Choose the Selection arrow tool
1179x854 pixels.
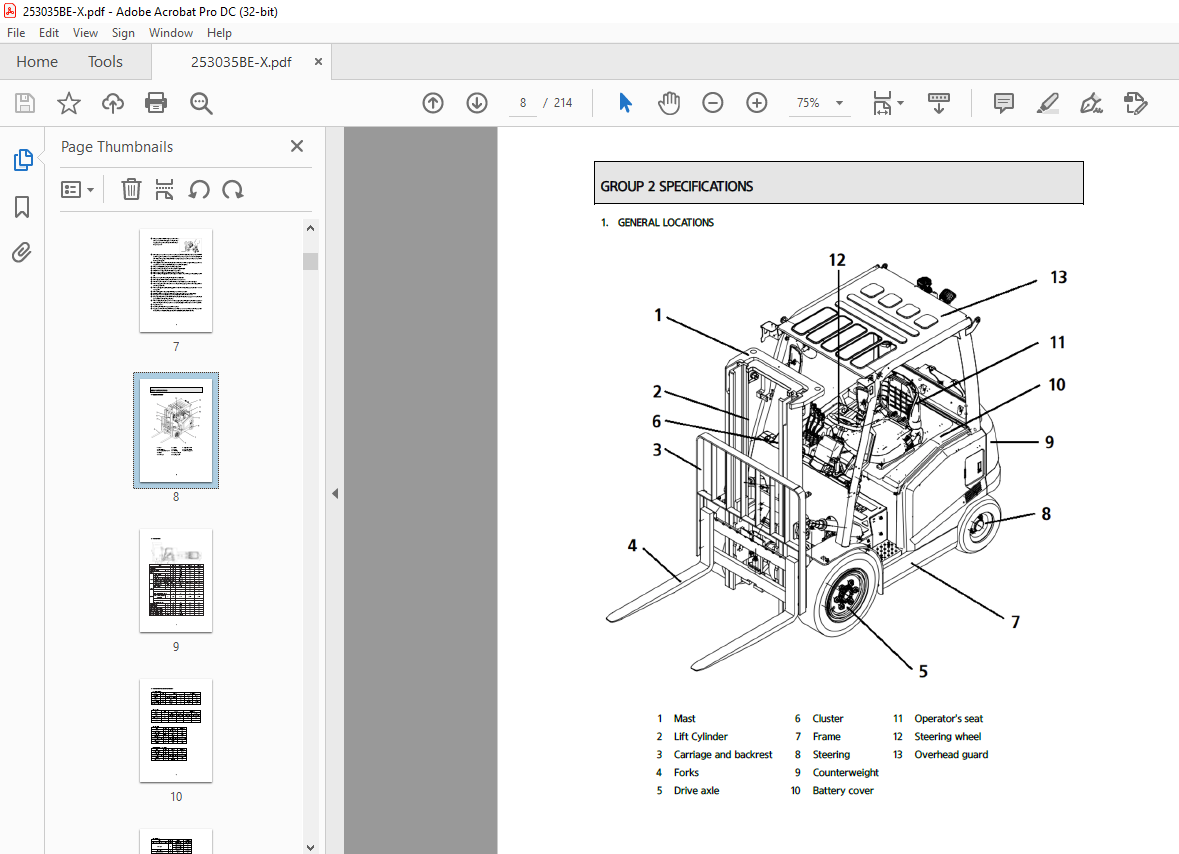point(625,103)
